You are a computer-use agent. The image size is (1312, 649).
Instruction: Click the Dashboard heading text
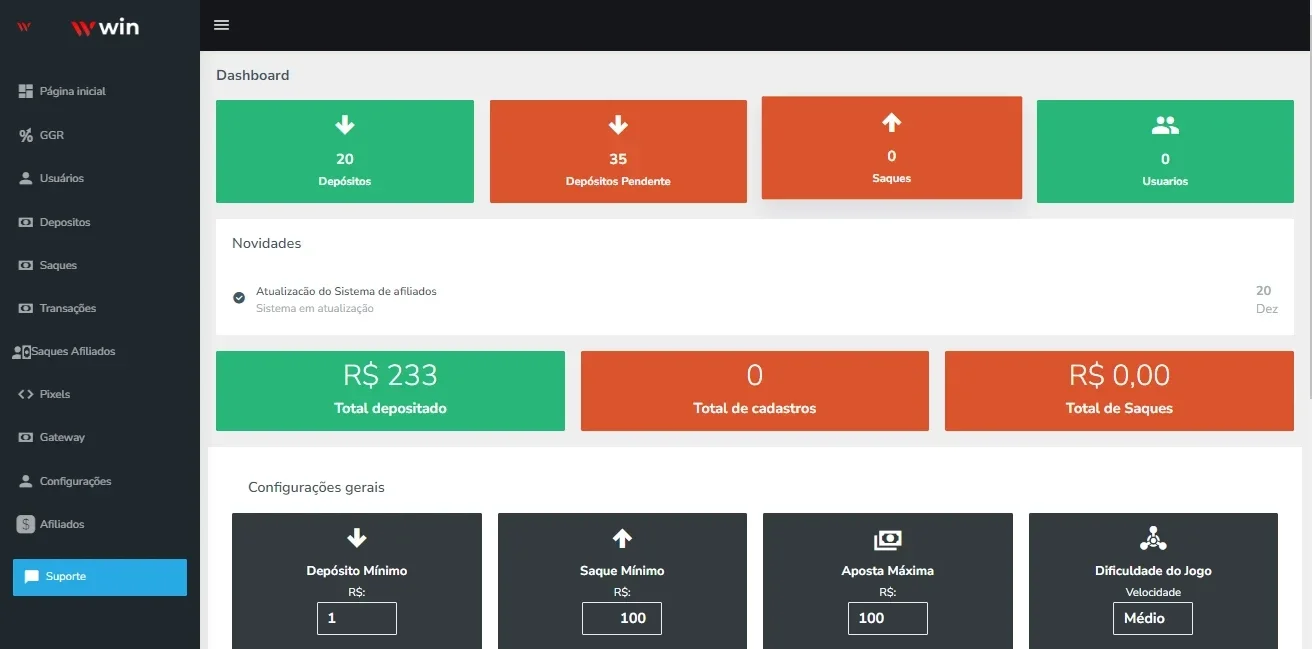(x=253, y=75)
